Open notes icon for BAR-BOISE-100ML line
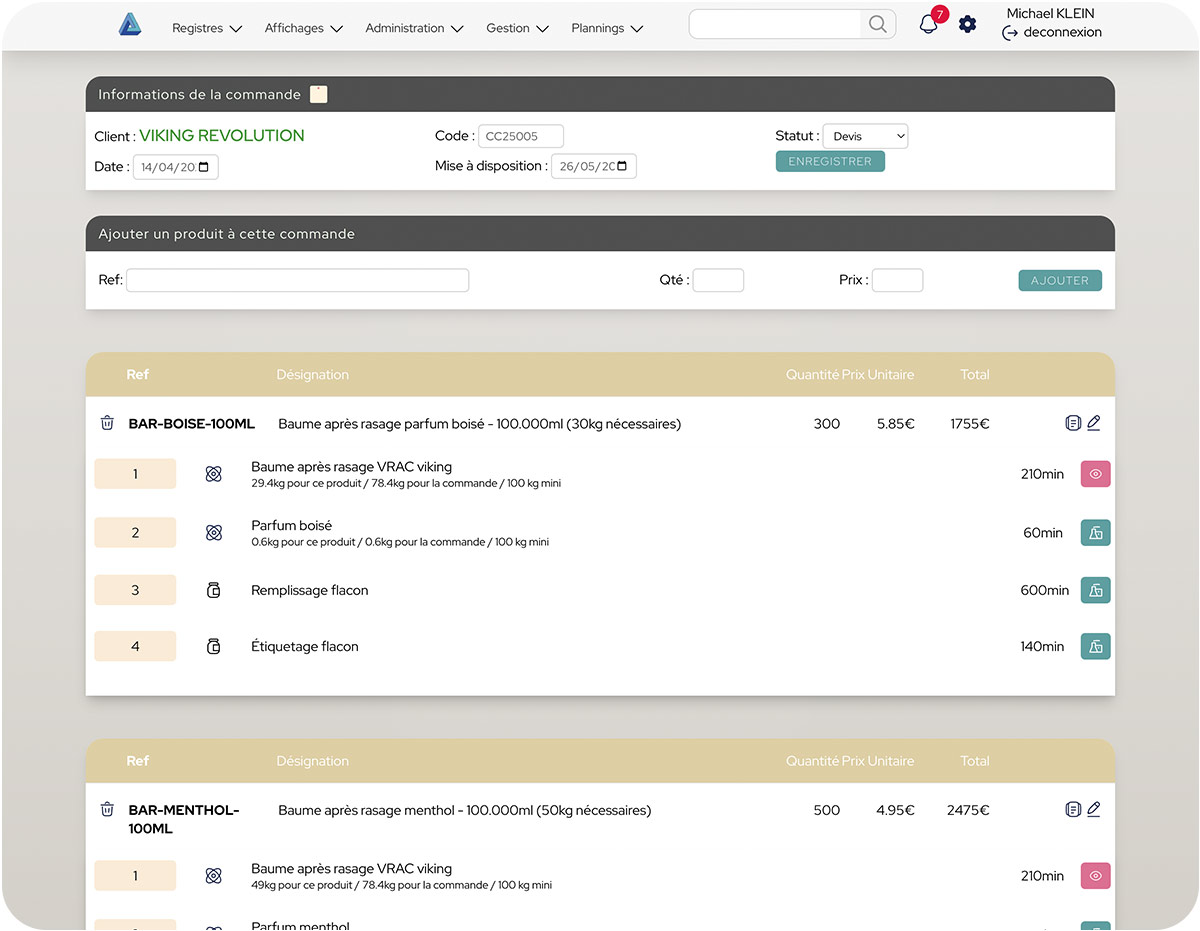1200x931 pixels. tap(1073, 422)
